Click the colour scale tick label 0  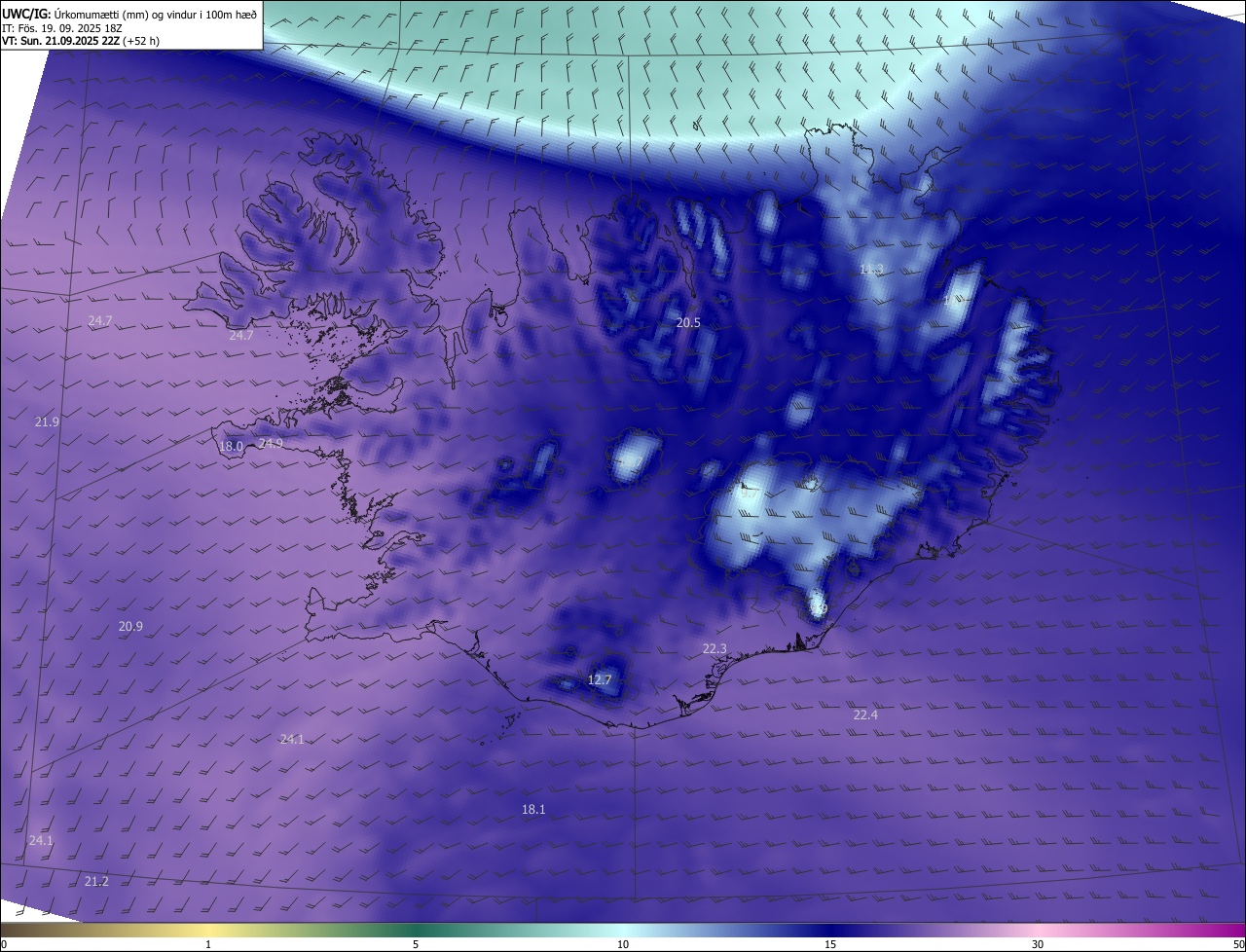4,944
